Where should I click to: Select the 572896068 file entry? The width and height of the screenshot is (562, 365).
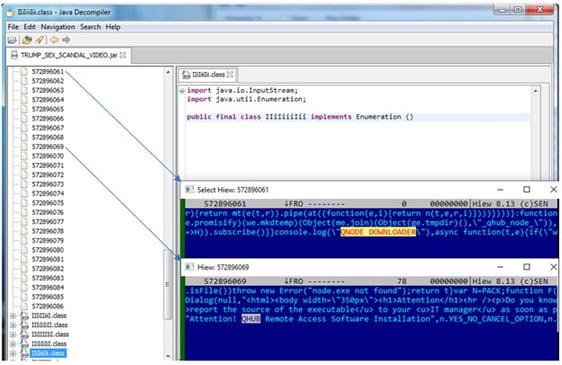click(x=48, y=137)
